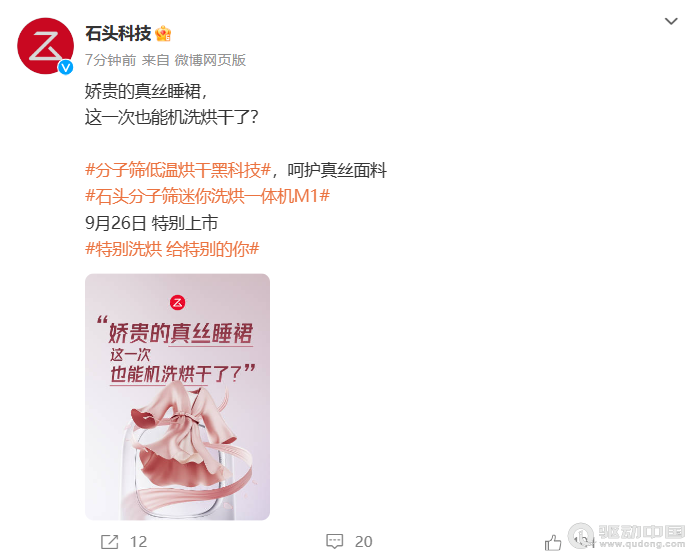Click the blue verified V badge
The image size is (696, 560).
[x=66, y=67]
